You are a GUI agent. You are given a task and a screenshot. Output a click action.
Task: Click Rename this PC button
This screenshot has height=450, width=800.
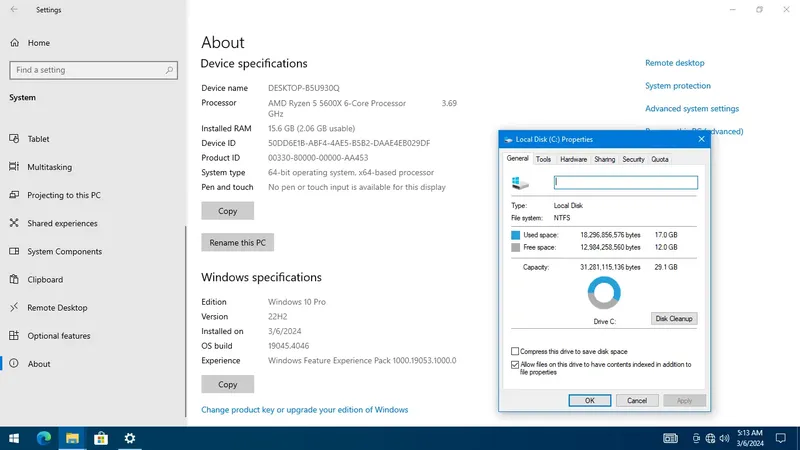point(237,242)
